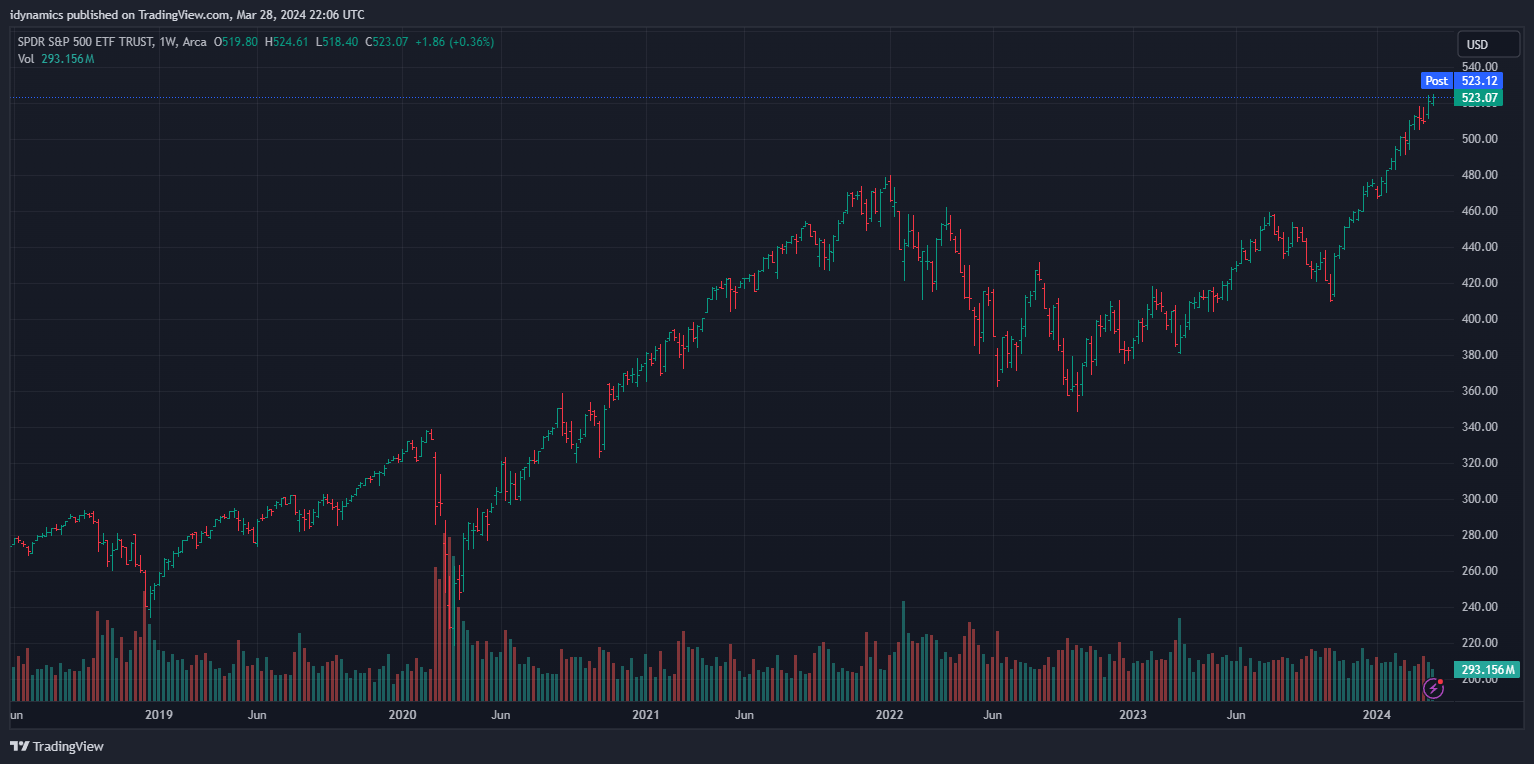Viewport: 1534px width, 764px height.
Task: Select the 523.12 post-market price tag
Action: click(1479, 81)
